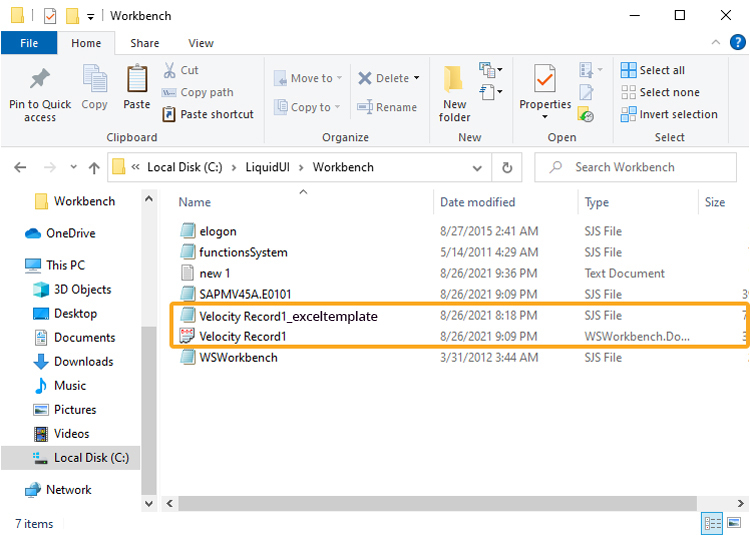This screenshot has width=750, height=536.
Task: Open OneDrive in navigation pane
Action: point(60,233)
